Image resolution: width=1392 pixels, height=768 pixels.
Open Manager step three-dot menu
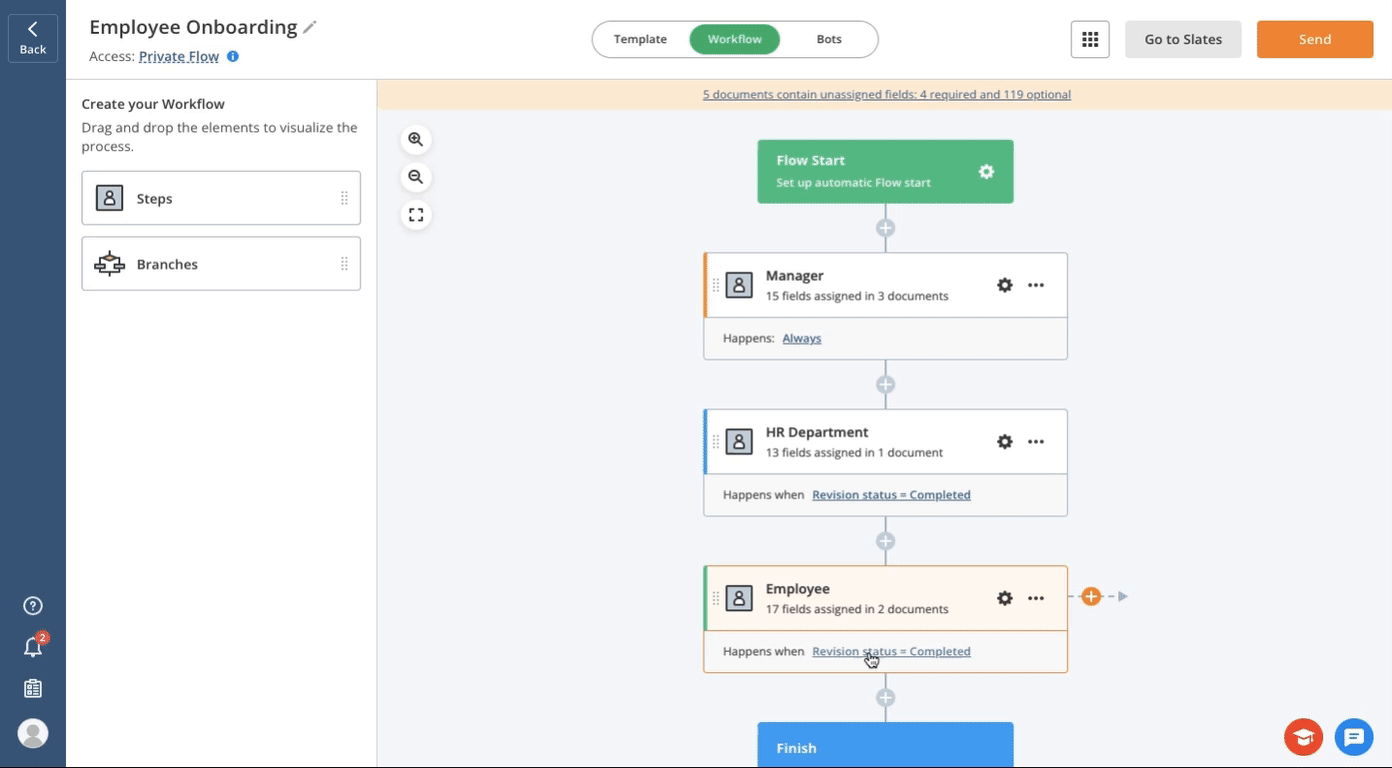point(1036,285)
